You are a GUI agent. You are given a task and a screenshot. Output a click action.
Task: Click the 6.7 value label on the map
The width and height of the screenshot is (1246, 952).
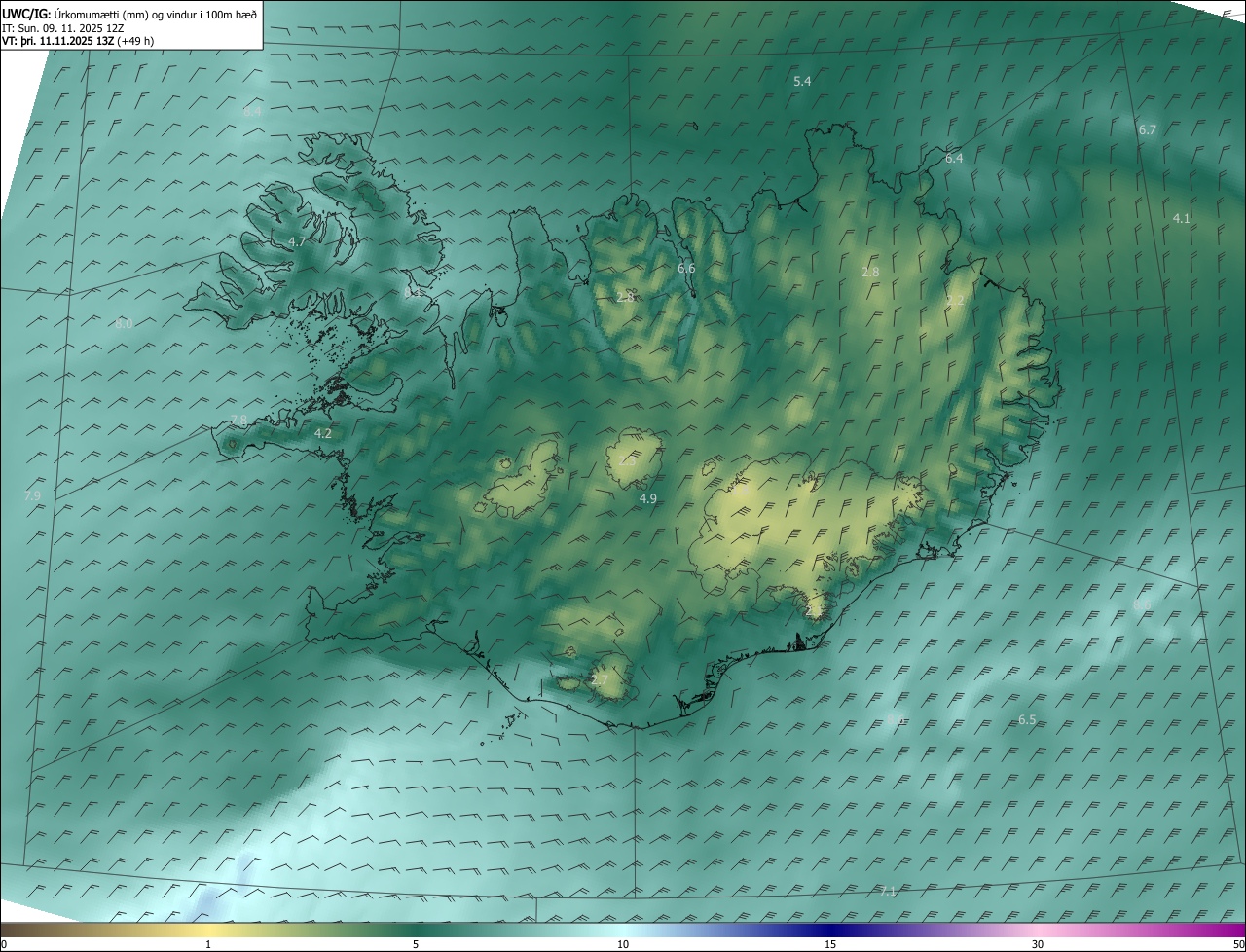[1148, 129]
